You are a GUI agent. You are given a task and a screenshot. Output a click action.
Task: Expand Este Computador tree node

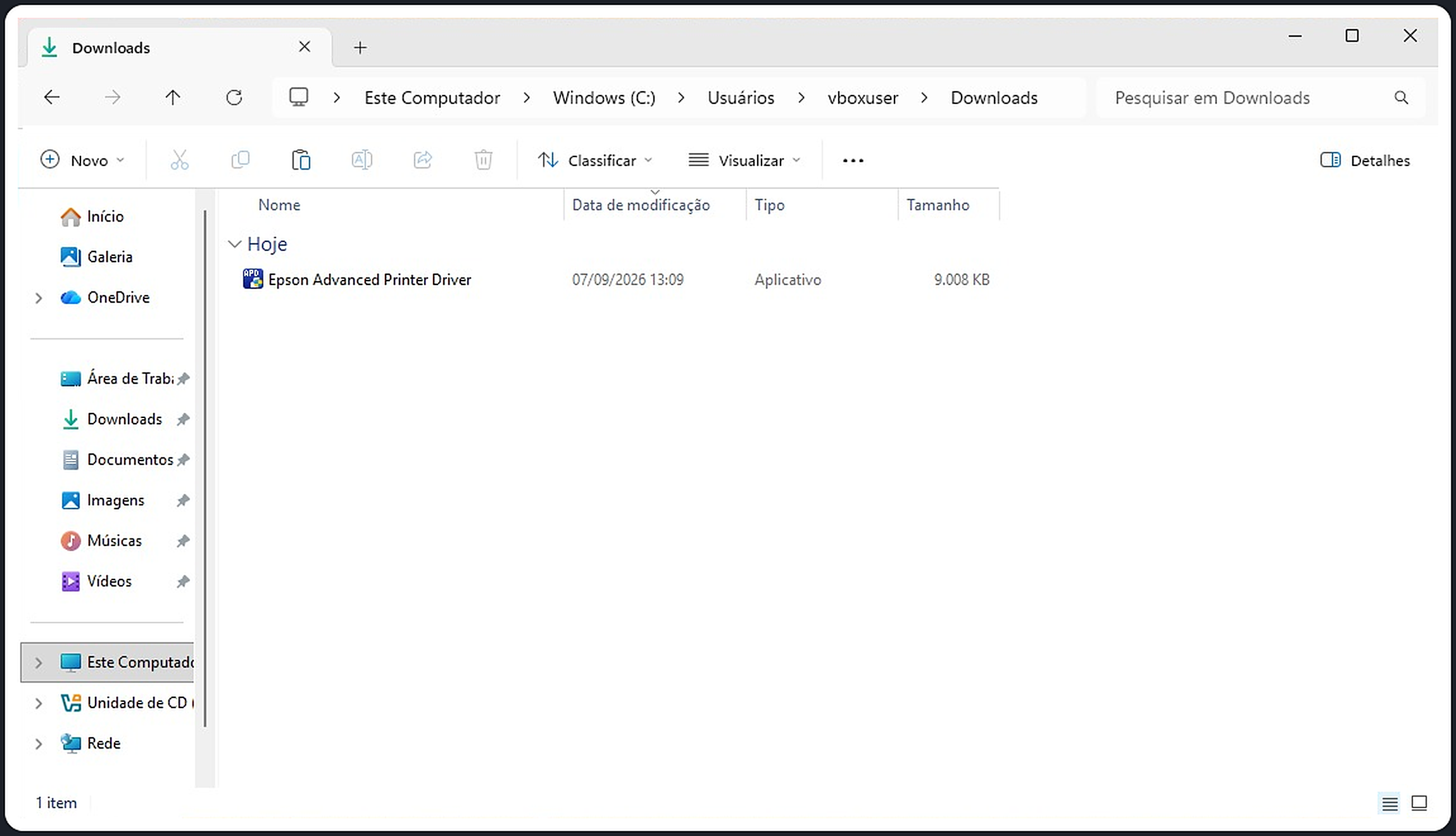point(39,662)
